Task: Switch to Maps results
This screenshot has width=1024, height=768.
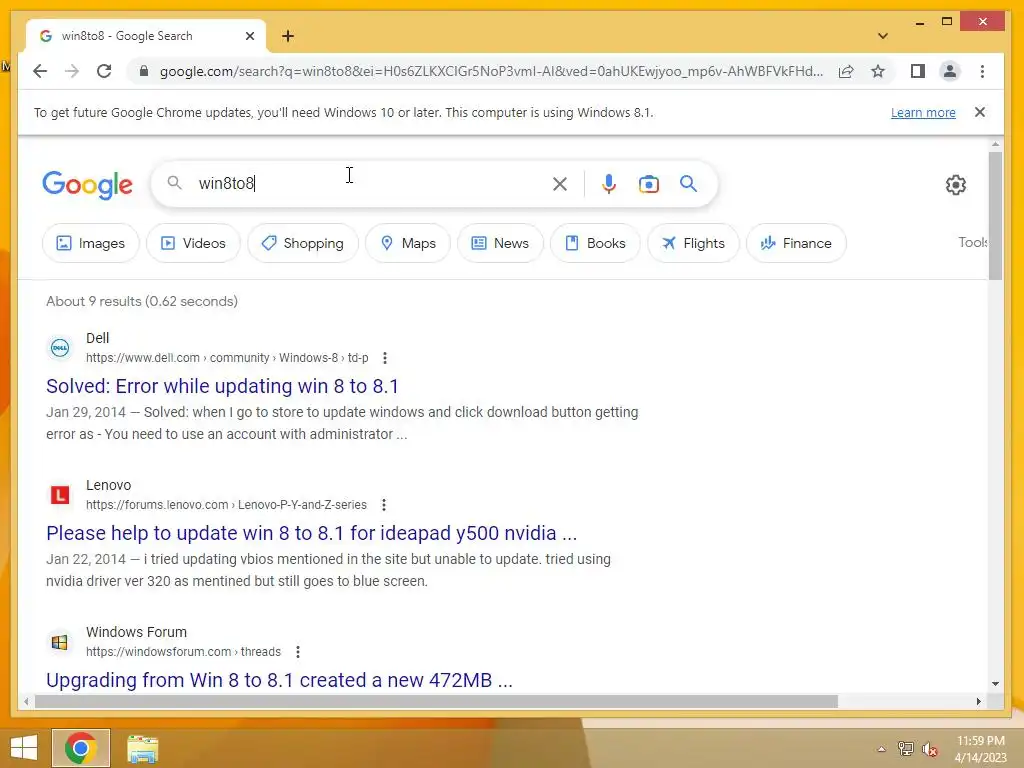Action: coord(408,243)
